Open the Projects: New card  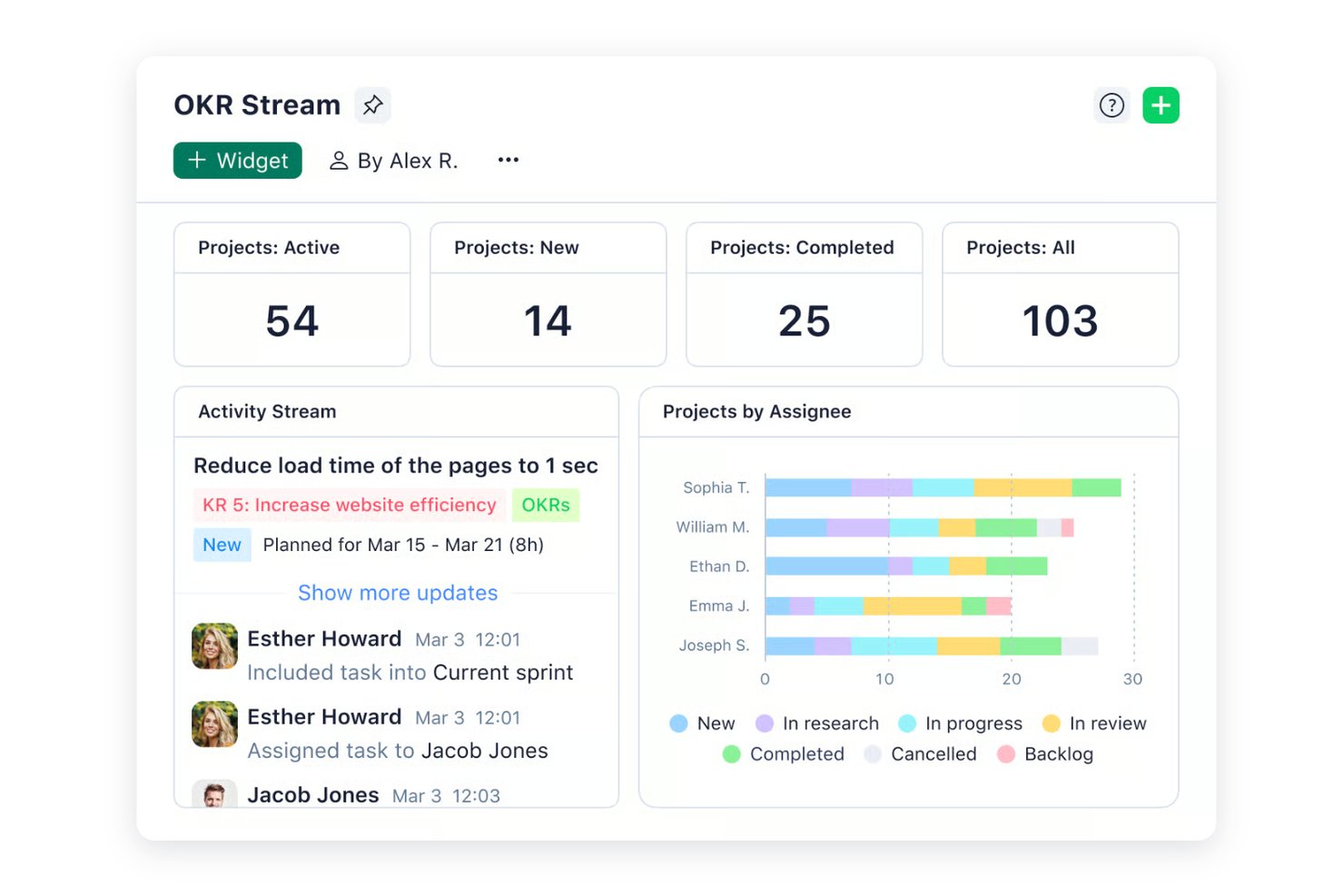pyautogui.click(x=548, y=294)
